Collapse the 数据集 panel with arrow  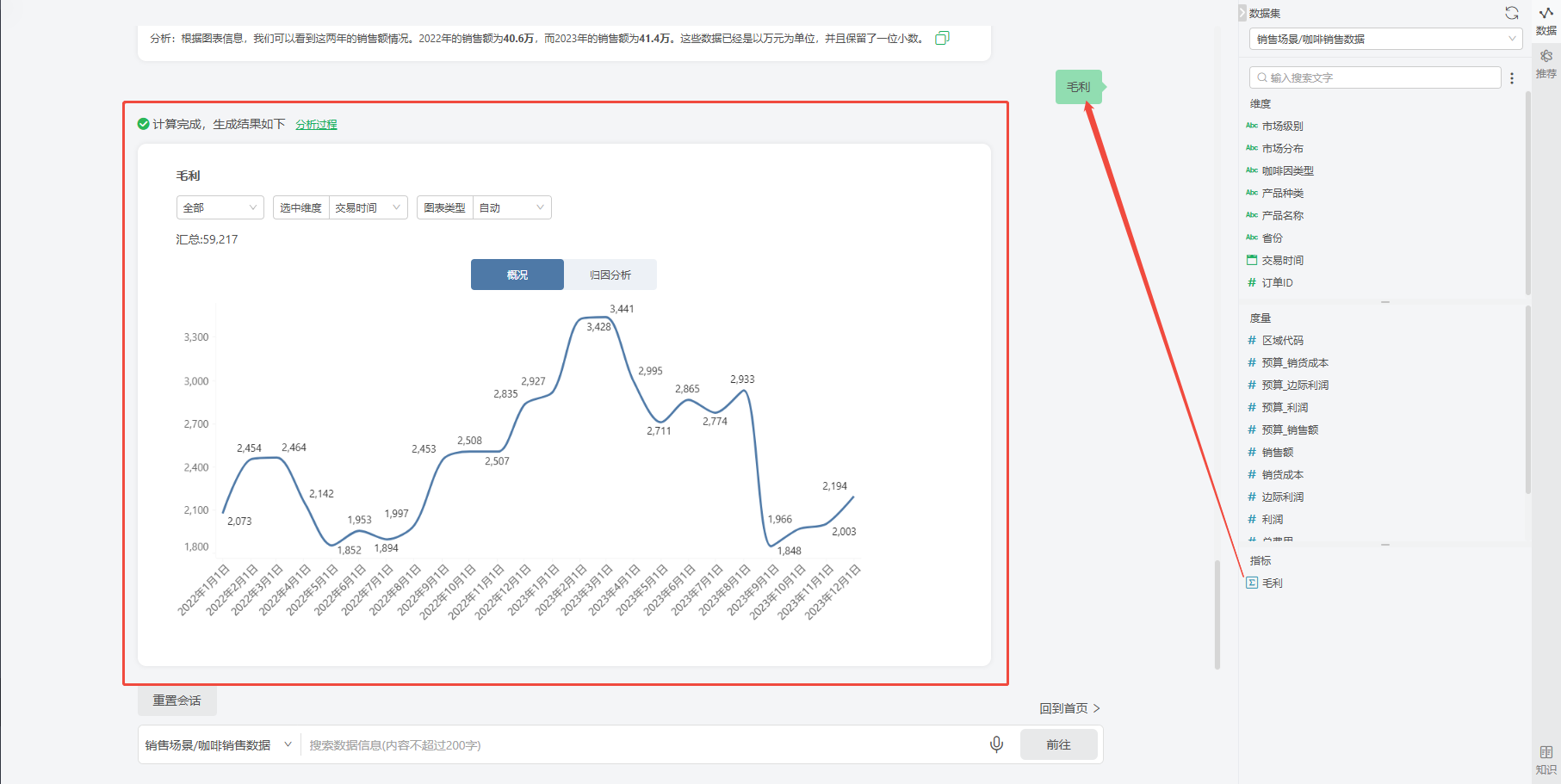click(x=1242, y=13)
